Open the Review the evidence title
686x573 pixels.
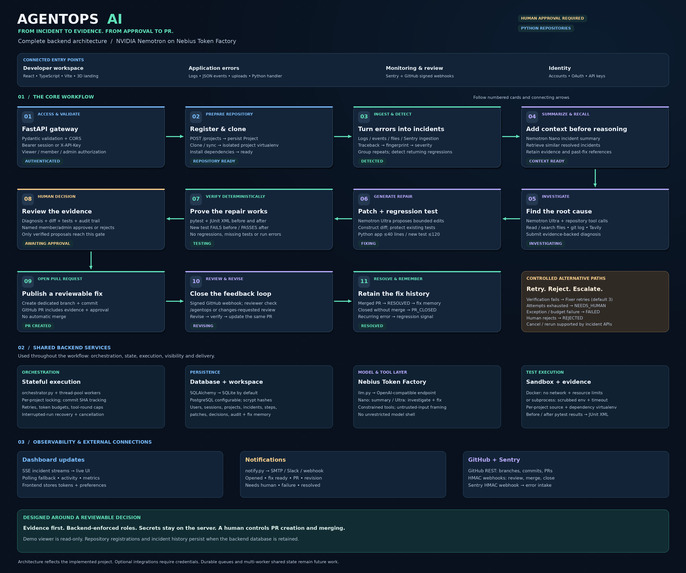(x=57, y=211)
